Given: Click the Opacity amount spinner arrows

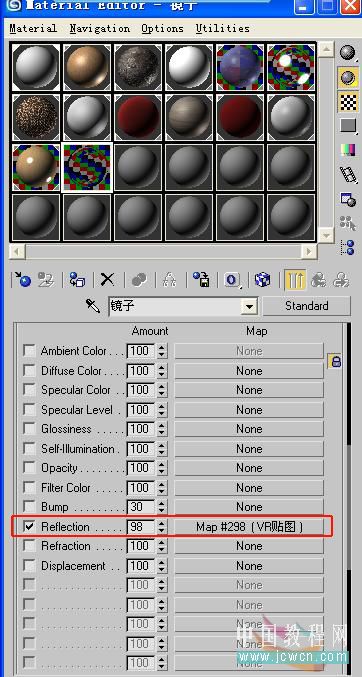Looking at the screenshot, I should [x=162, y=468].
